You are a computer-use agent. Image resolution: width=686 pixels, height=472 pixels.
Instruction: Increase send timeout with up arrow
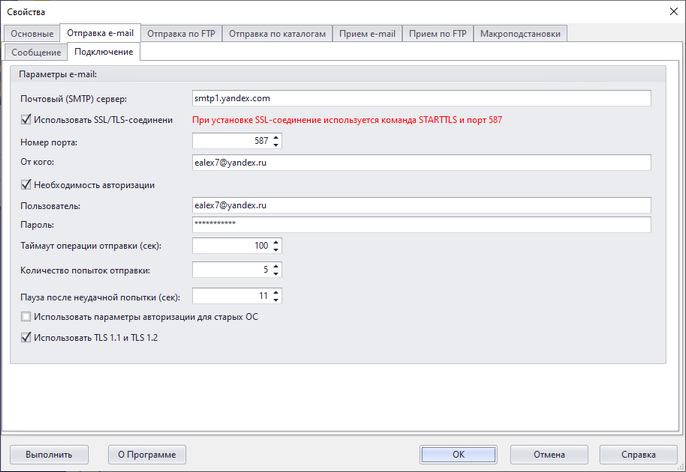(x=276, y=242)
